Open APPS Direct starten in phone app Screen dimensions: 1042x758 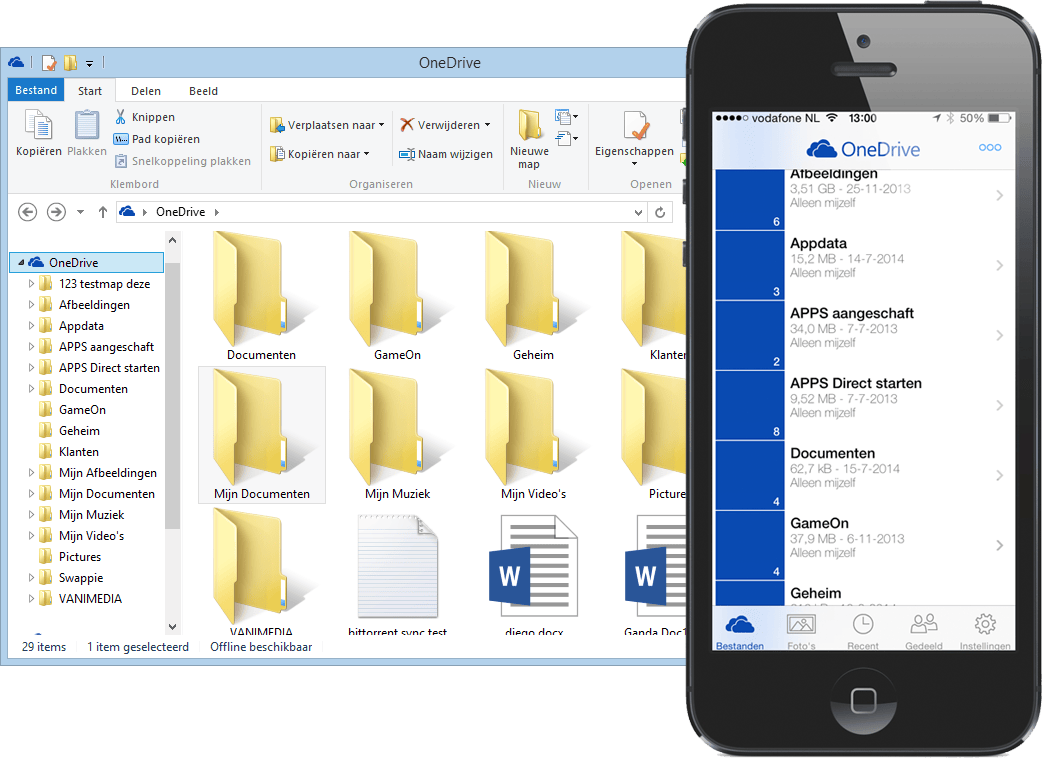click(865, 405)
